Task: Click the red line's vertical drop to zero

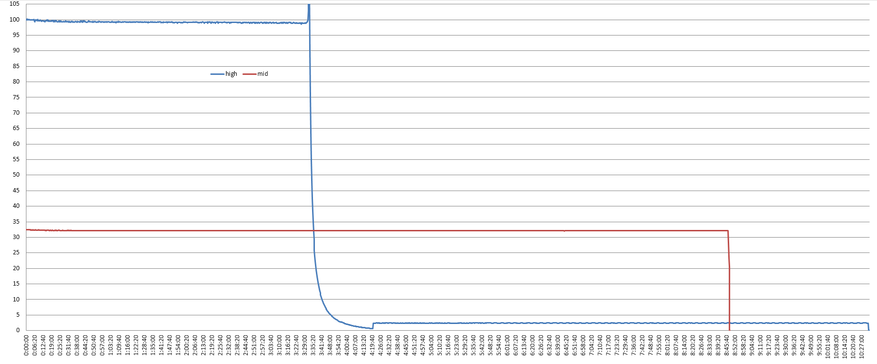Action: tap(729, 280)
